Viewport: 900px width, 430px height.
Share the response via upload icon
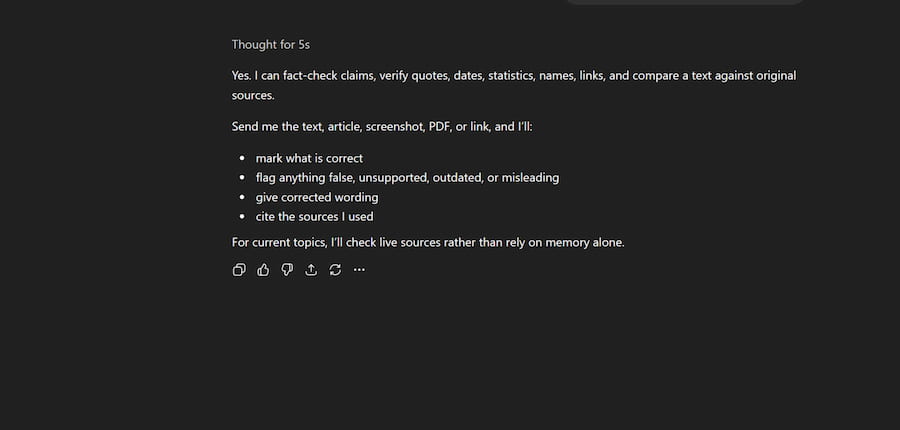click(311, 270)
